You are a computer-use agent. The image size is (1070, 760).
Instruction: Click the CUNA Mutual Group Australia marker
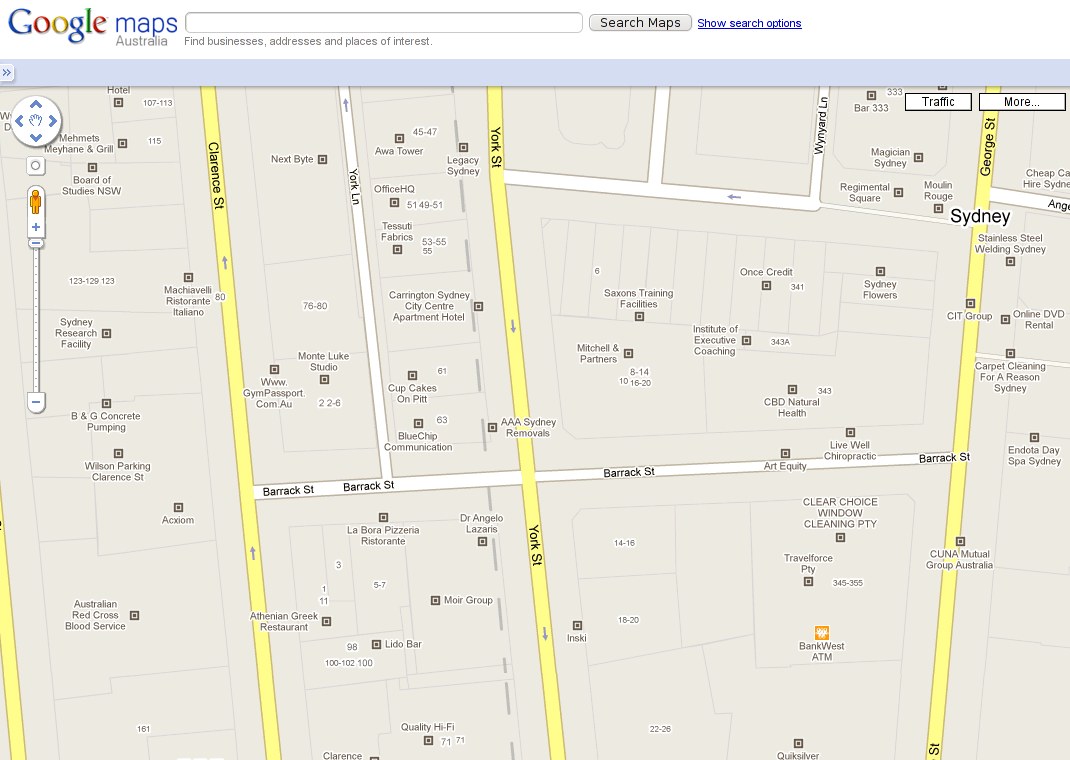pos(961,542)
